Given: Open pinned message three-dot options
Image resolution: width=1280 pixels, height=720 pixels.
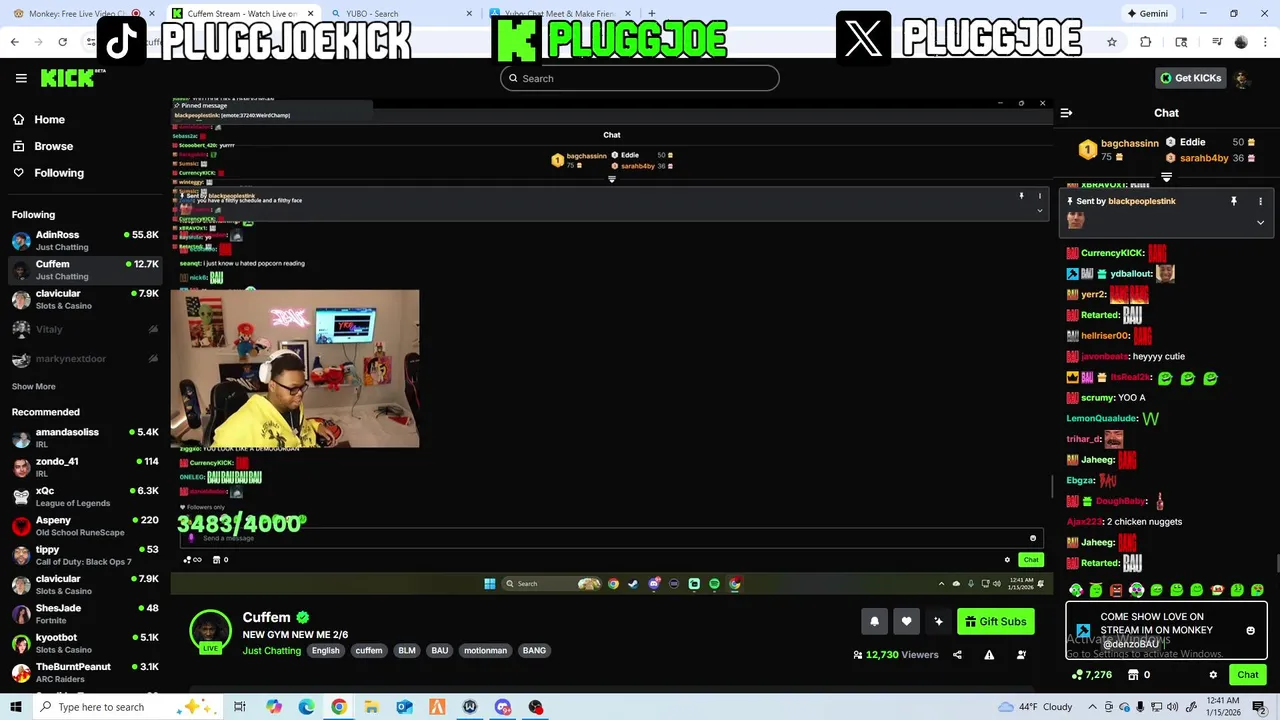Looking at the screenshot, I should [x=1260, y=201].
